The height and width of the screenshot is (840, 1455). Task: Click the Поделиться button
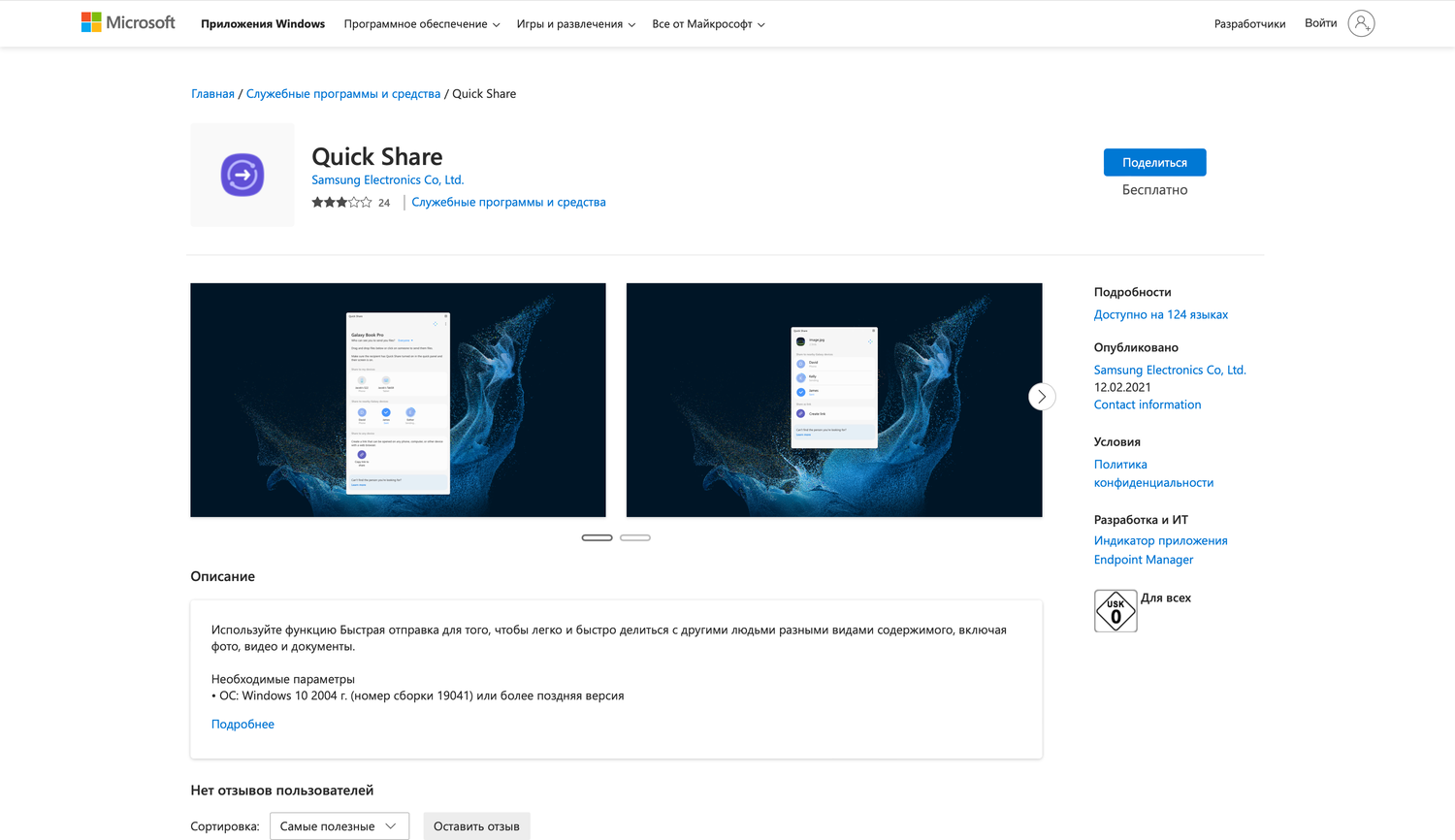click(x=1154, y=162)
